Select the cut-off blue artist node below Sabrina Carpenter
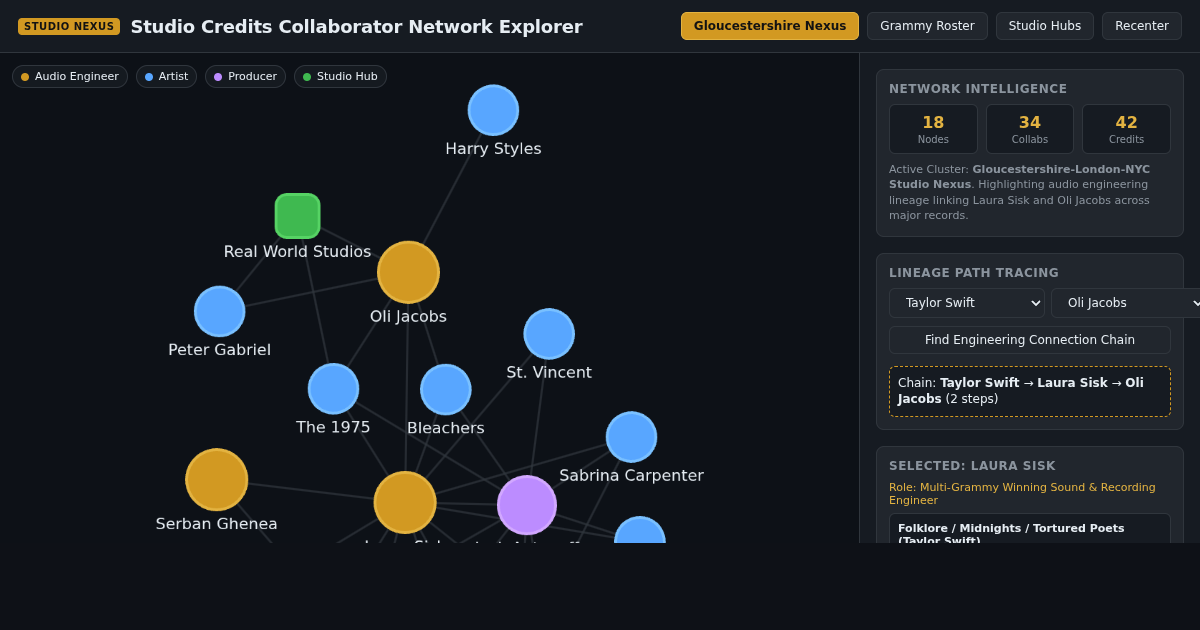Viewport: 1200px width, 630px height. tap(640, 530)
